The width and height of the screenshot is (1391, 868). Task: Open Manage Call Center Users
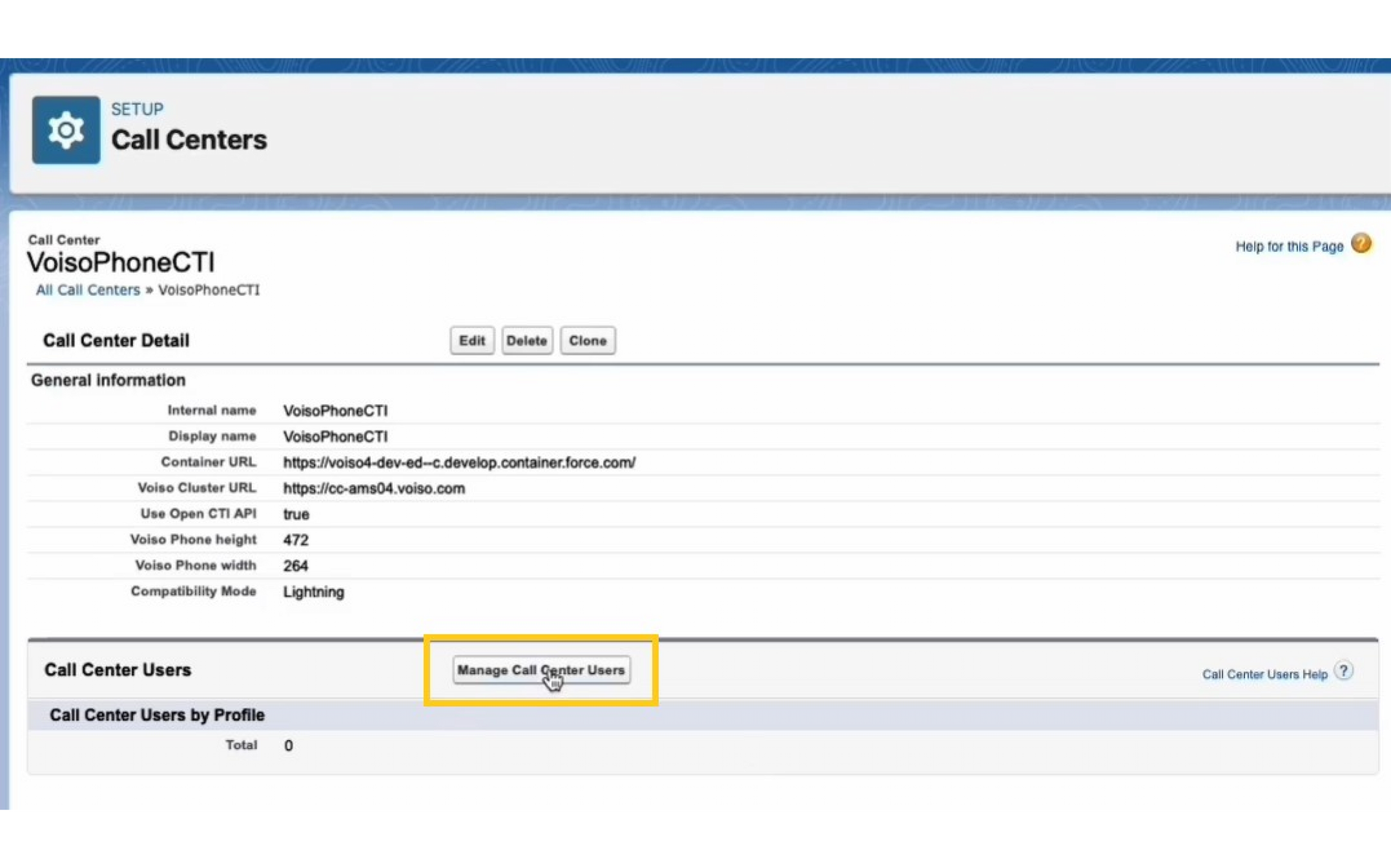(x=541, y=670)
